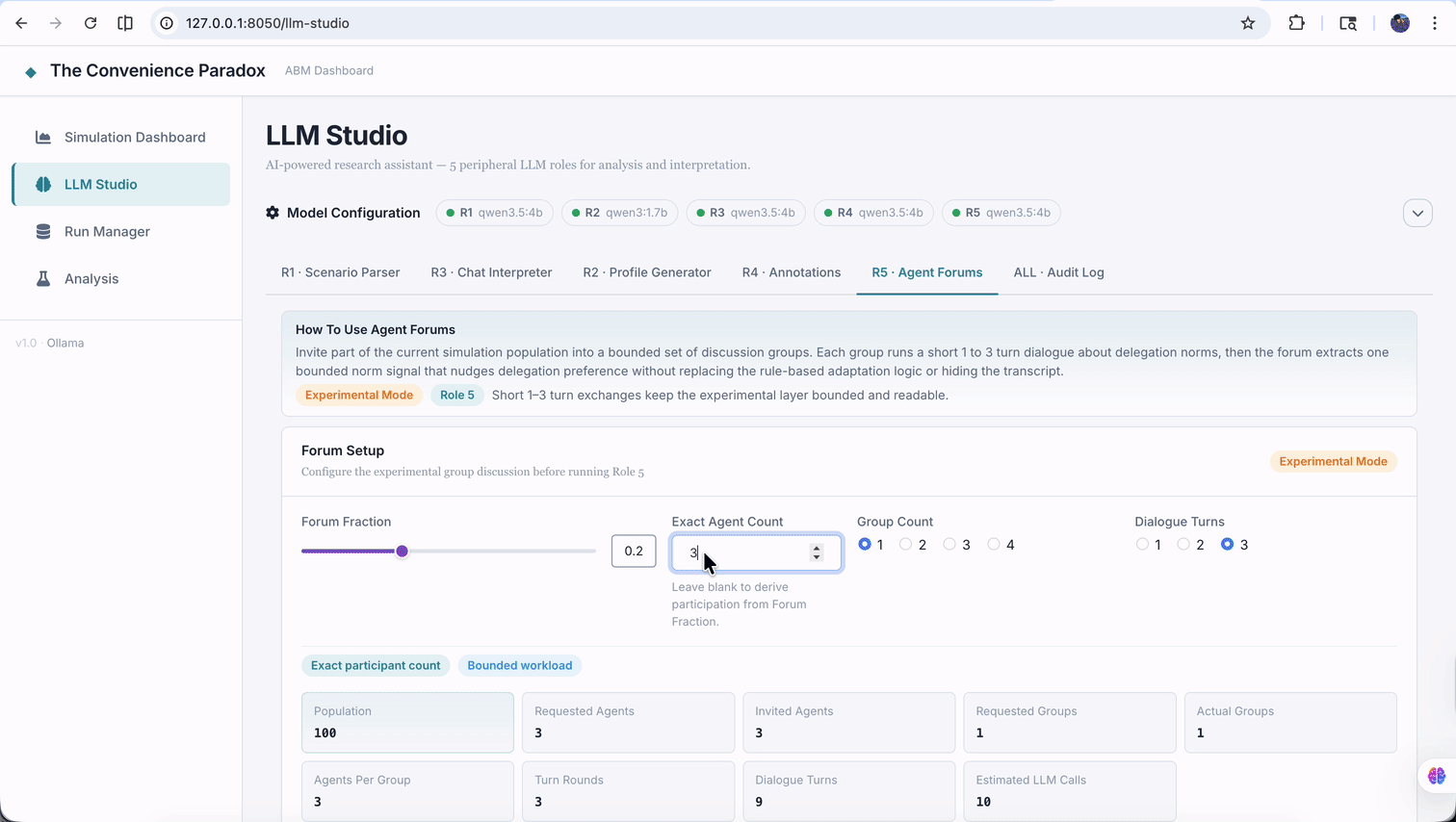The width and height of the screenshot is (1456, 822).
Task: Go back to the previous browser page
Action: click(21, 23)
